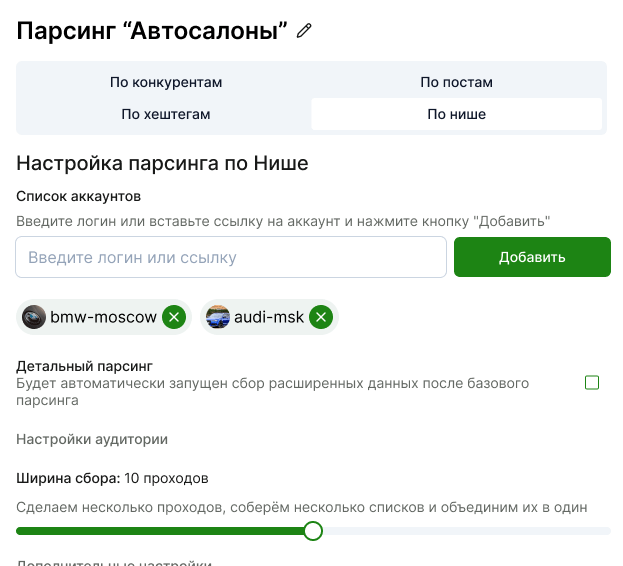Click the unfilled part of the slider track
Screen dimensions: 623x566
click(x=466, y=531)
